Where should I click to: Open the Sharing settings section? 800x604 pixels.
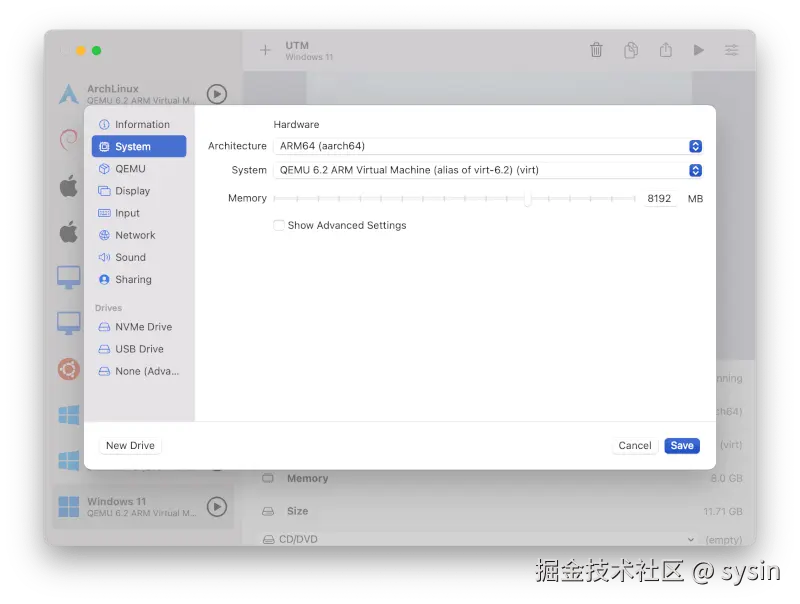[x=139, y=280]
